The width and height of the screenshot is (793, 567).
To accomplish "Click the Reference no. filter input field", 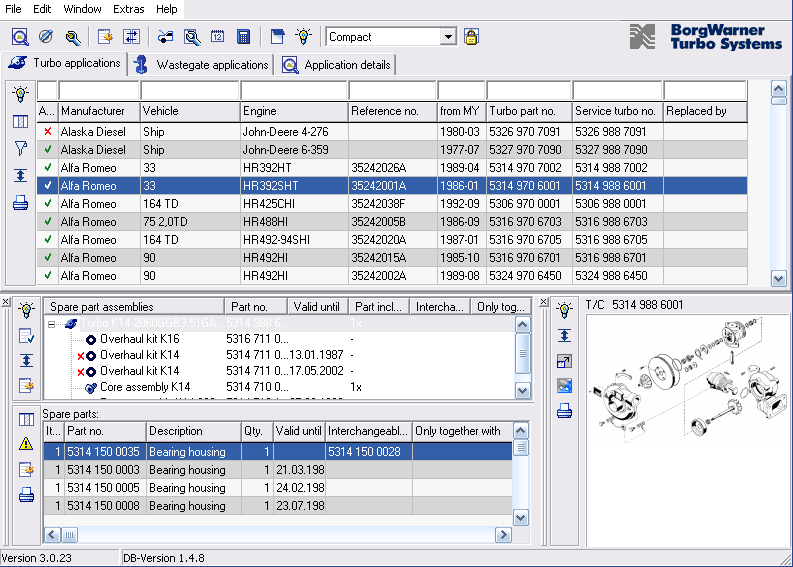I will pyautogui.click(x=392, y=91).
